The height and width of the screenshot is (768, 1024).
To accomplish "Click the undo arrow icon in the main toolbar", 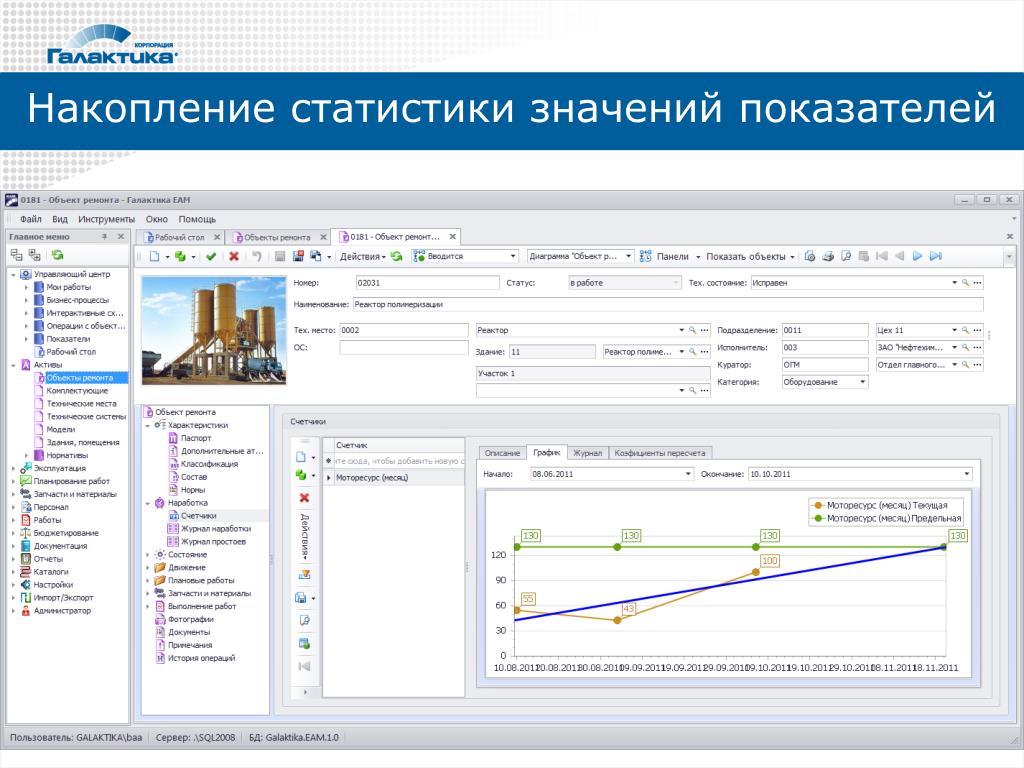I will point(257,257).
